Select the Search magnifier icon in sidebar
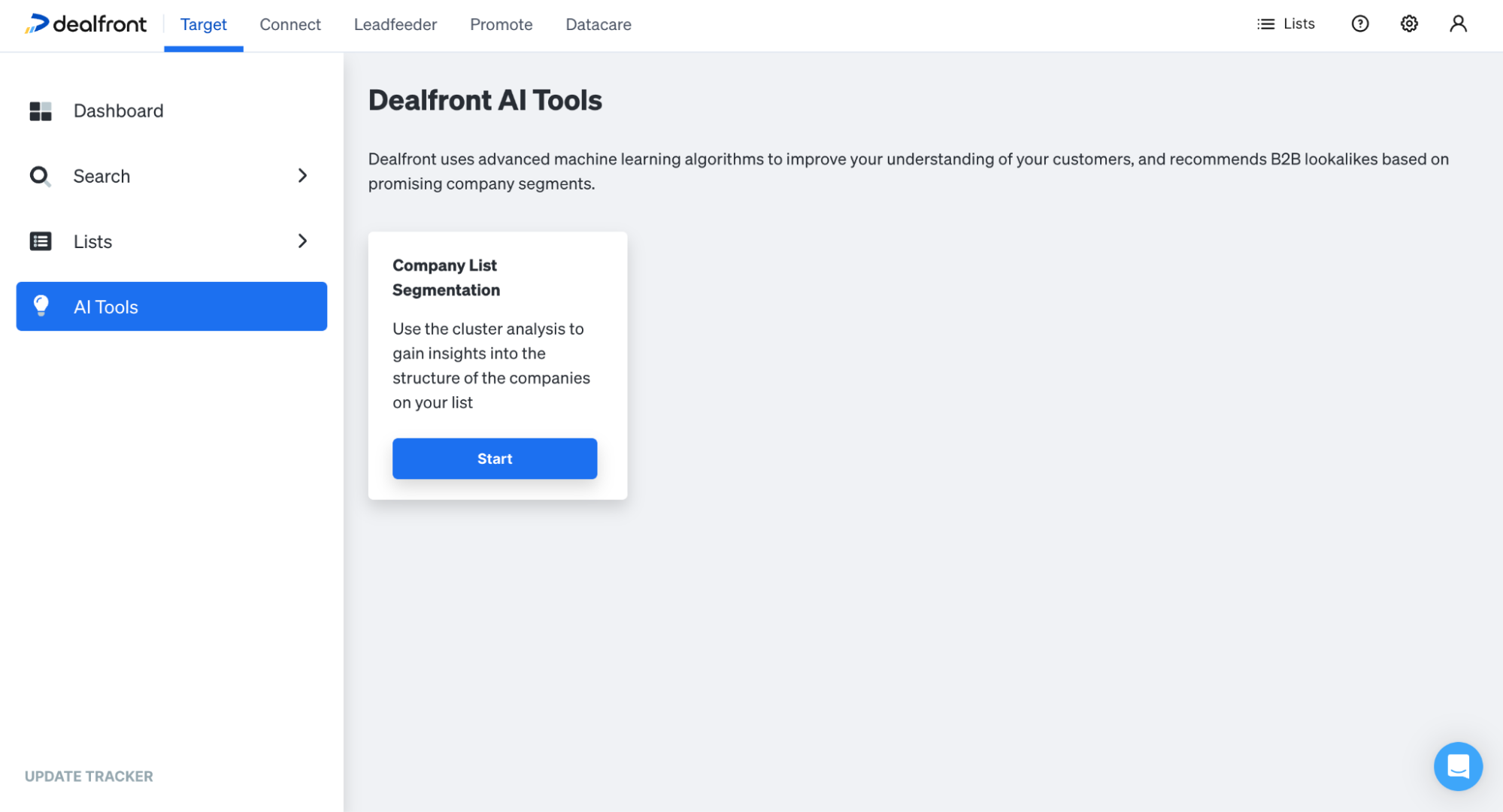1503x812 pixels. click(40, 175)
